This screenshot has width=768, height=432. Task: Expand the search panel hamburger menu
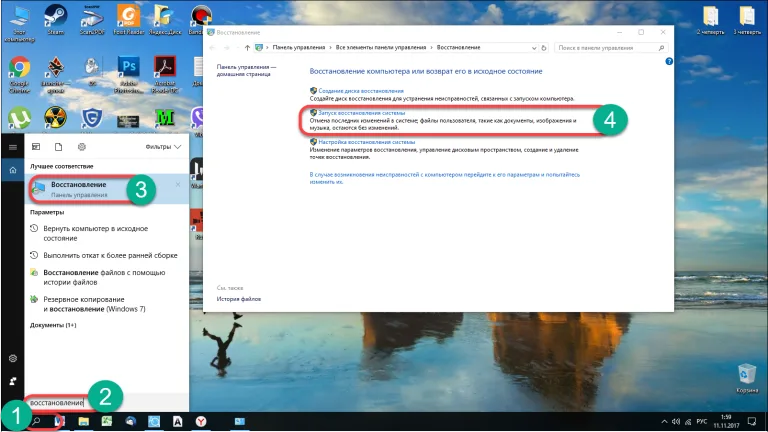(13, 147)
